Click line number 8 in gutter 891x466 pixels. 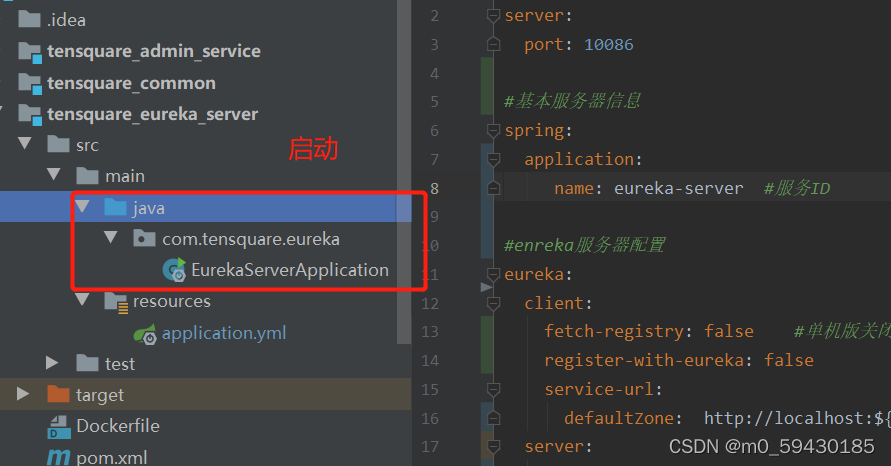(x=434, y=188)
